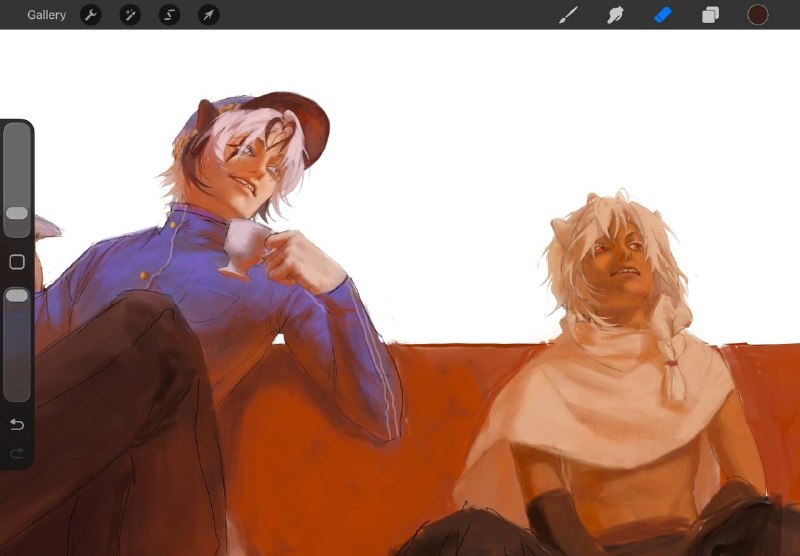The height and width of the screenshot is (556, 800).
Task: Select the Brush paint tool
Action: (568, 15)
